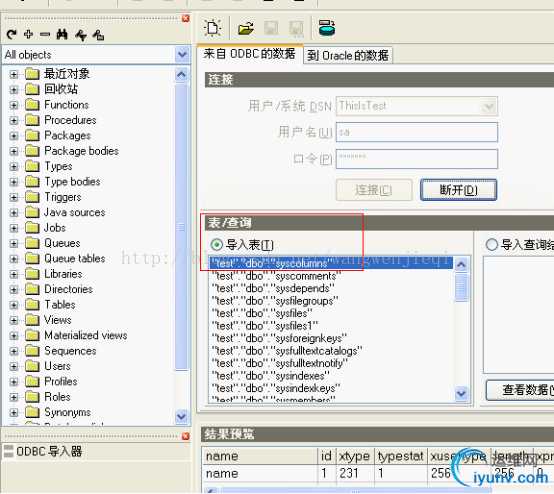Select the "test"."dbo"."sysindexkeys" table
The width and height of the screenshot is (554, 494).
[331, 388]
